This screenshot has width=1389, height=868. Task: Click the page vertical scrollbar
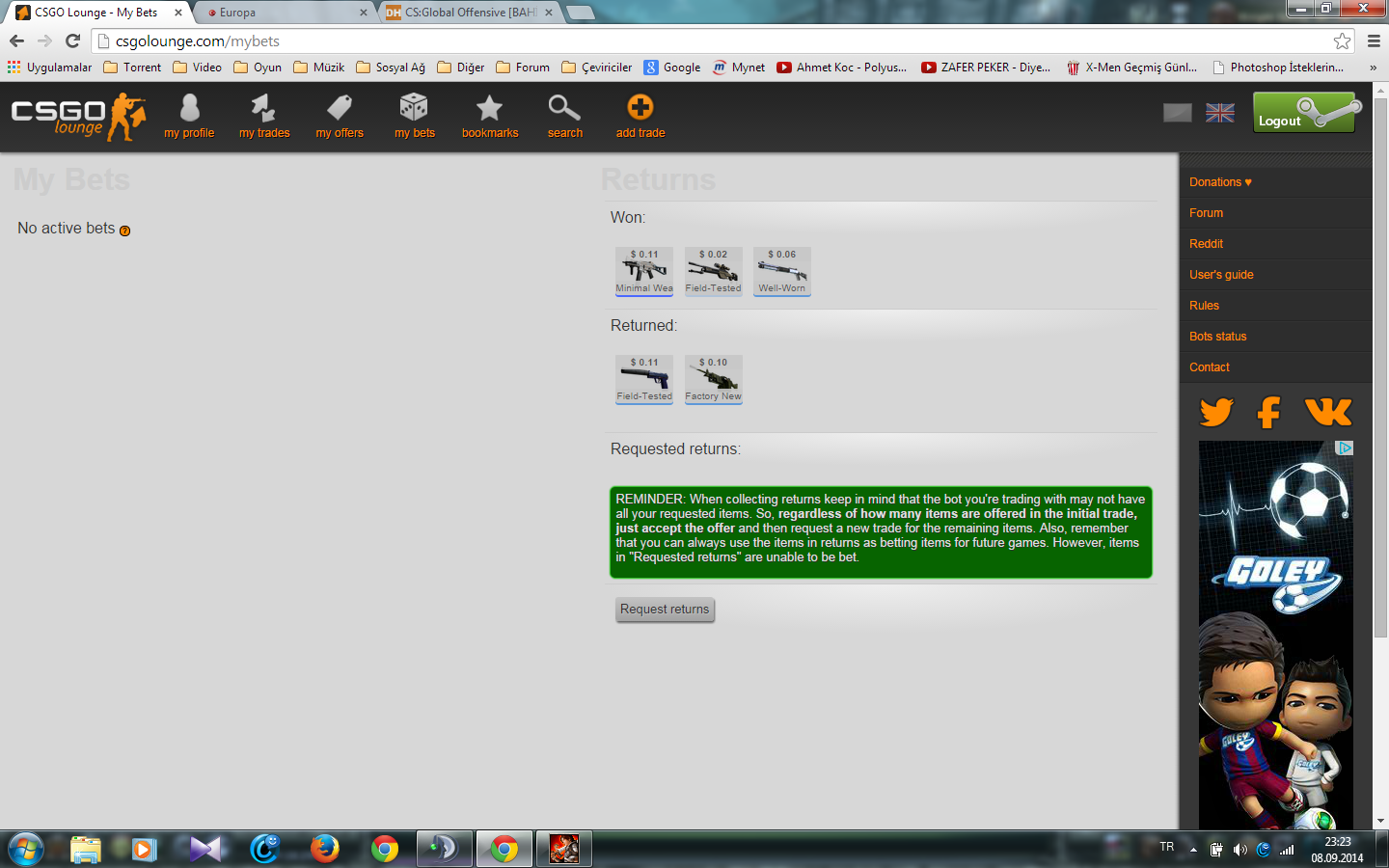coord(1380,366)
